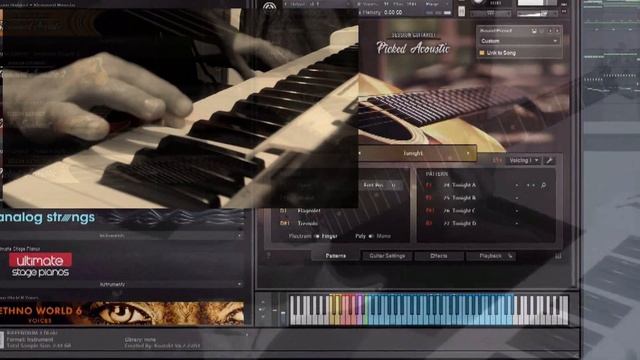Toggle the Plectrum/Finger switch
This screenshot has width=640, height=360.
317,236
